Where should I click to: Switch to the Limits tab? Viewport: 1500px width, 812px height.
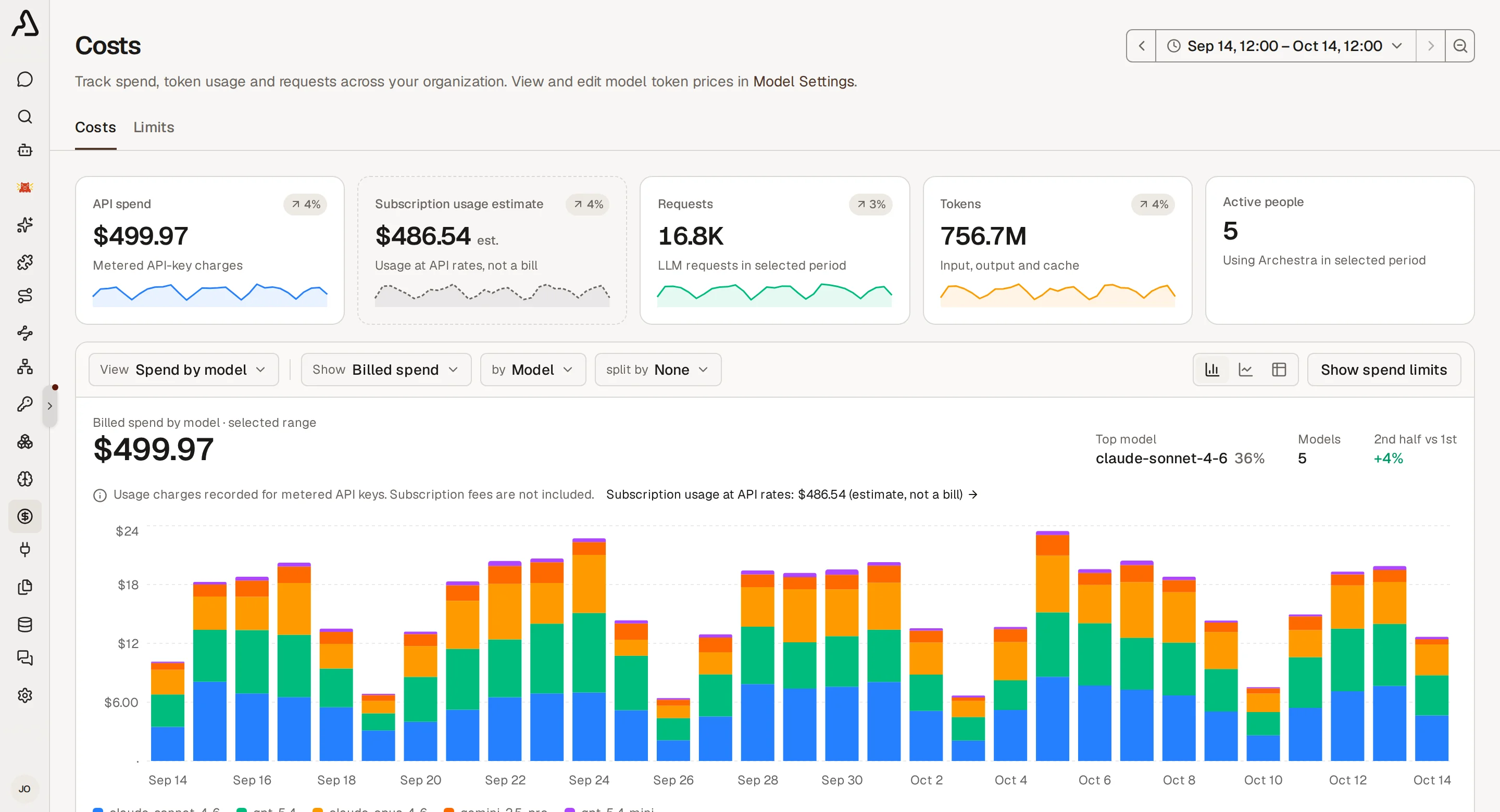(x=154, y=127)
